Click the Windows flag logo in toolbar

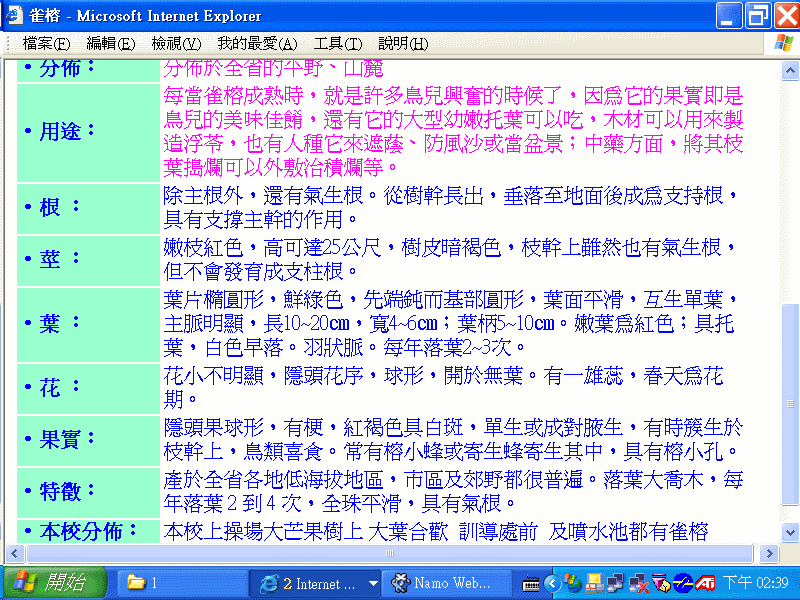click(784, 43)
